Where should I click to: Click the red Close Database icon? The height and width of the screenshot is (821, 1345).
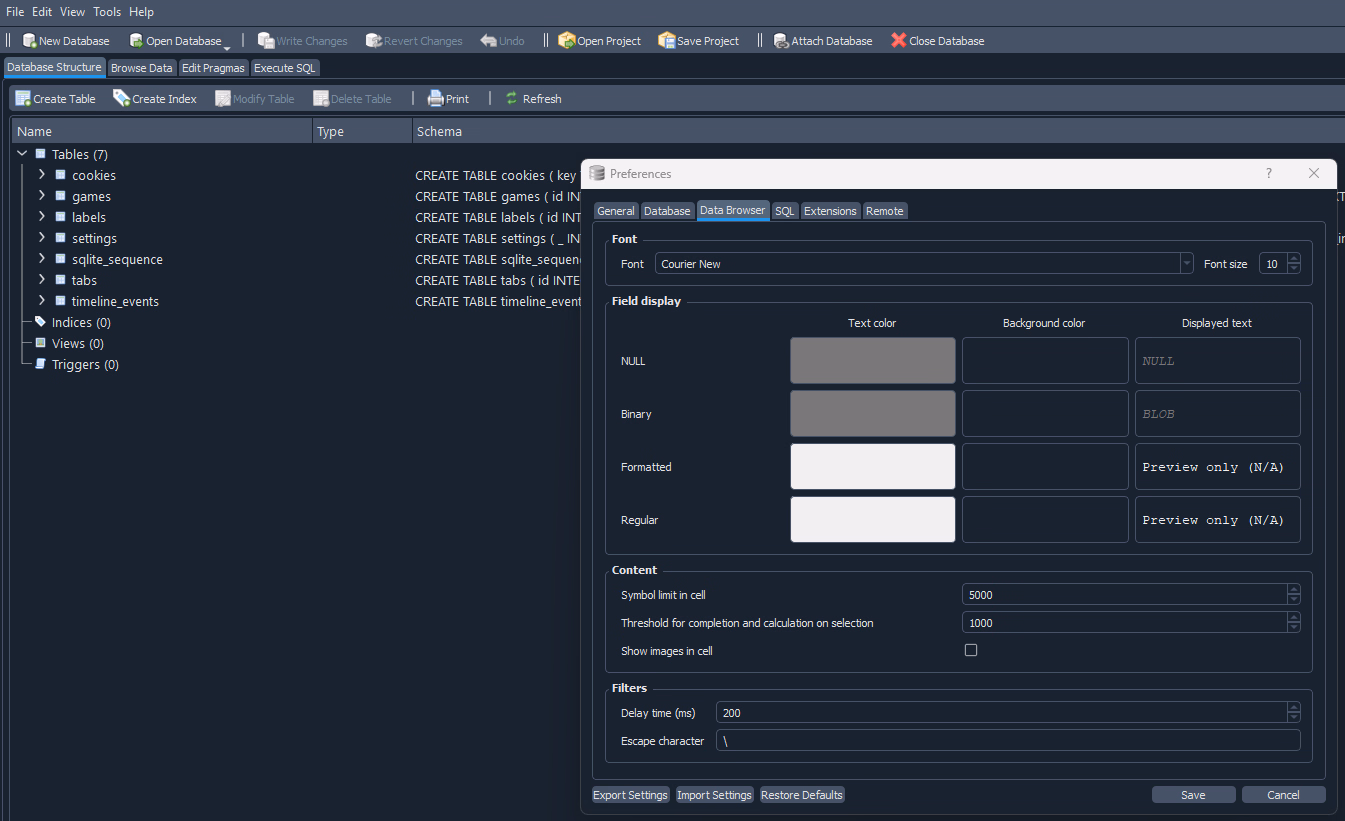coord(899,41)
